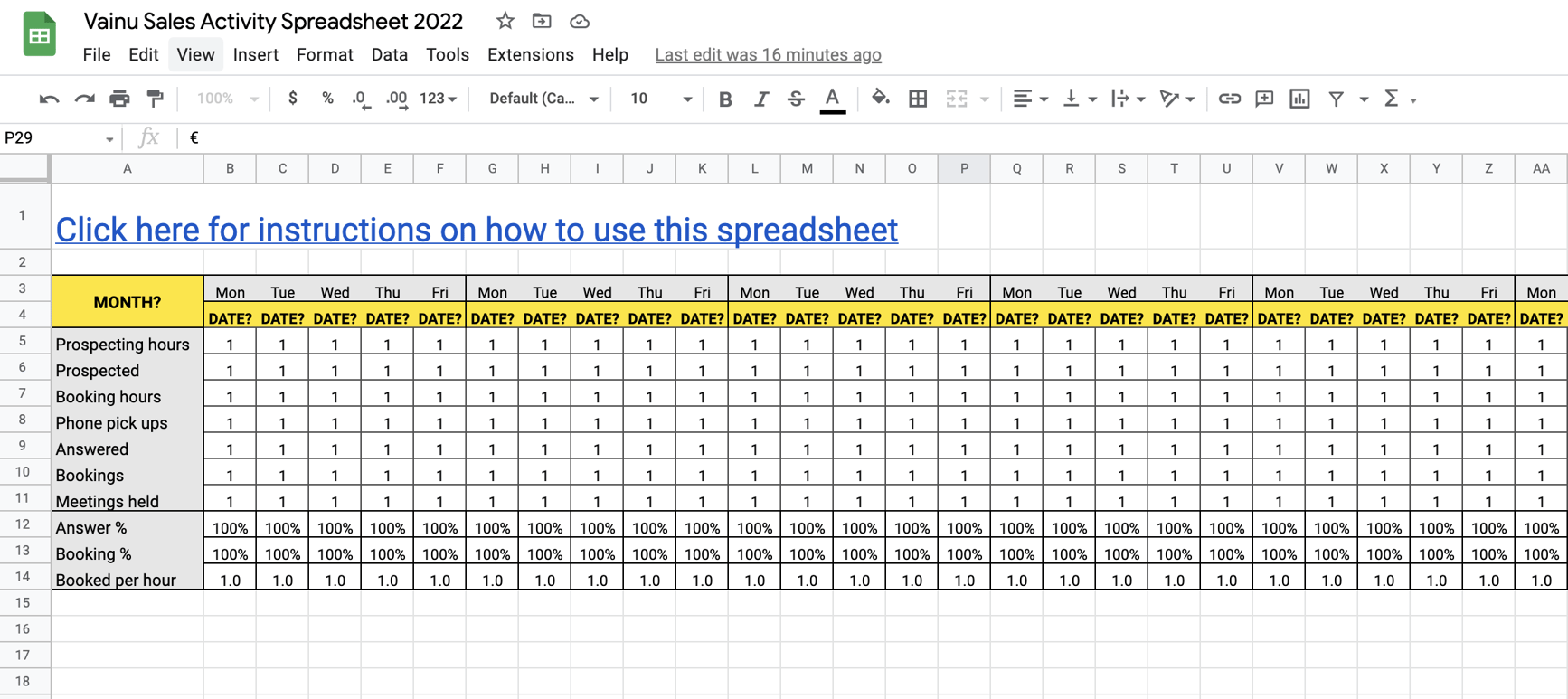Open the Data menu
This screenshot has height=699, width=1568.
coord(389,55)
